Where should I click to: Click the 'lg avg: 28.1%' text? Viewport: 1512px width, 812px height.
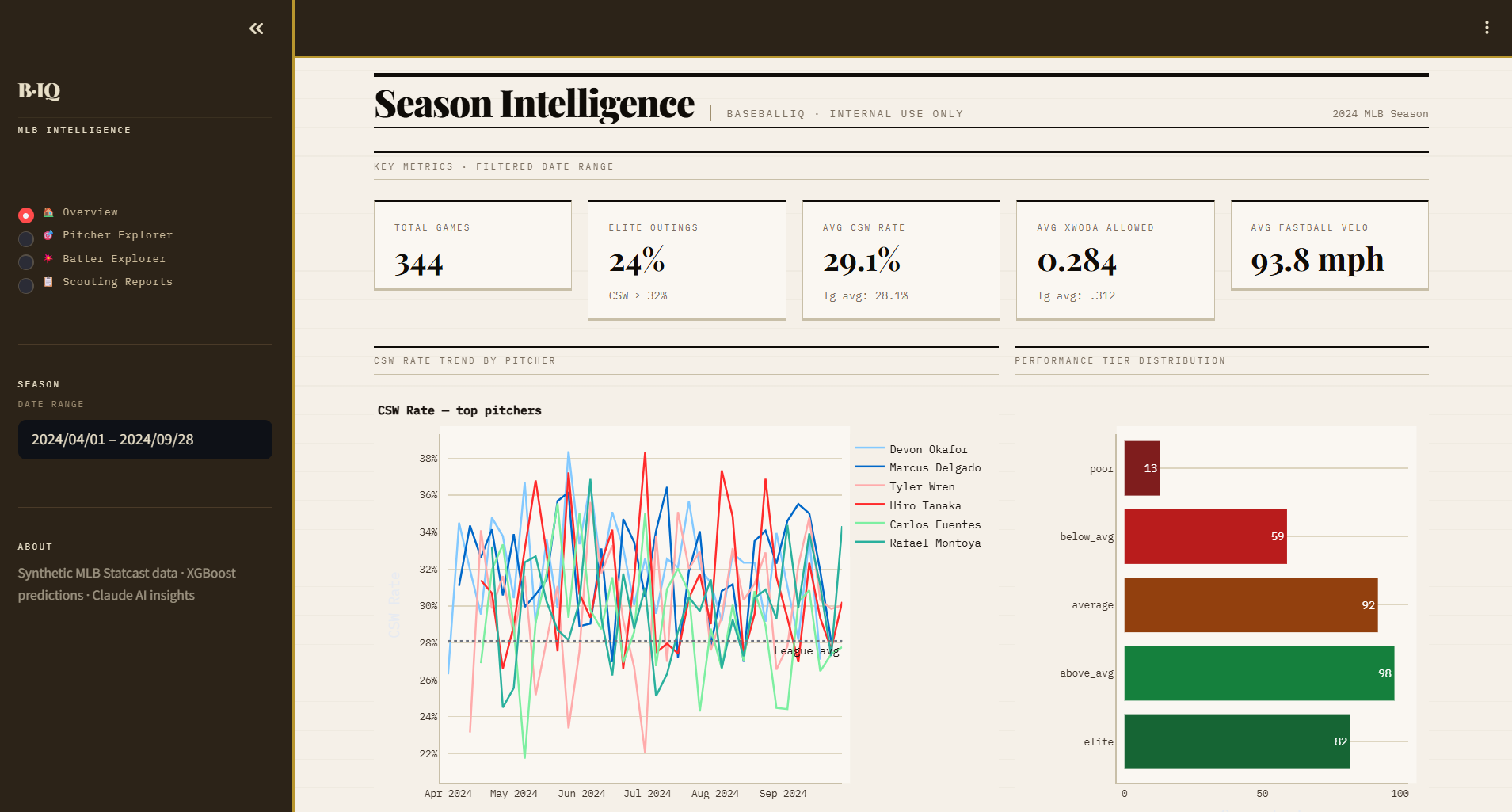[866, 296]
